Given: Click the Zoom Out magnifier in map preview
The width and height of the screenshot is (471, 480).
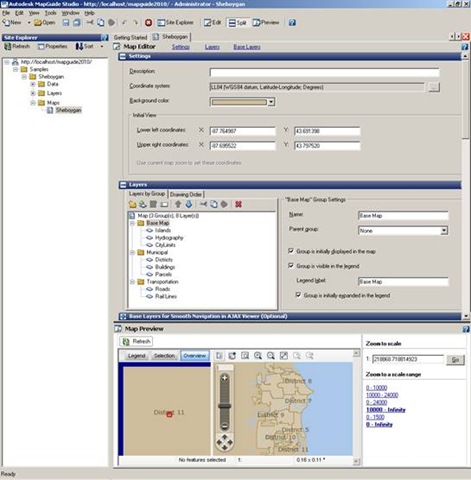Looking at the screenshot, I should [x=271, y=356].
